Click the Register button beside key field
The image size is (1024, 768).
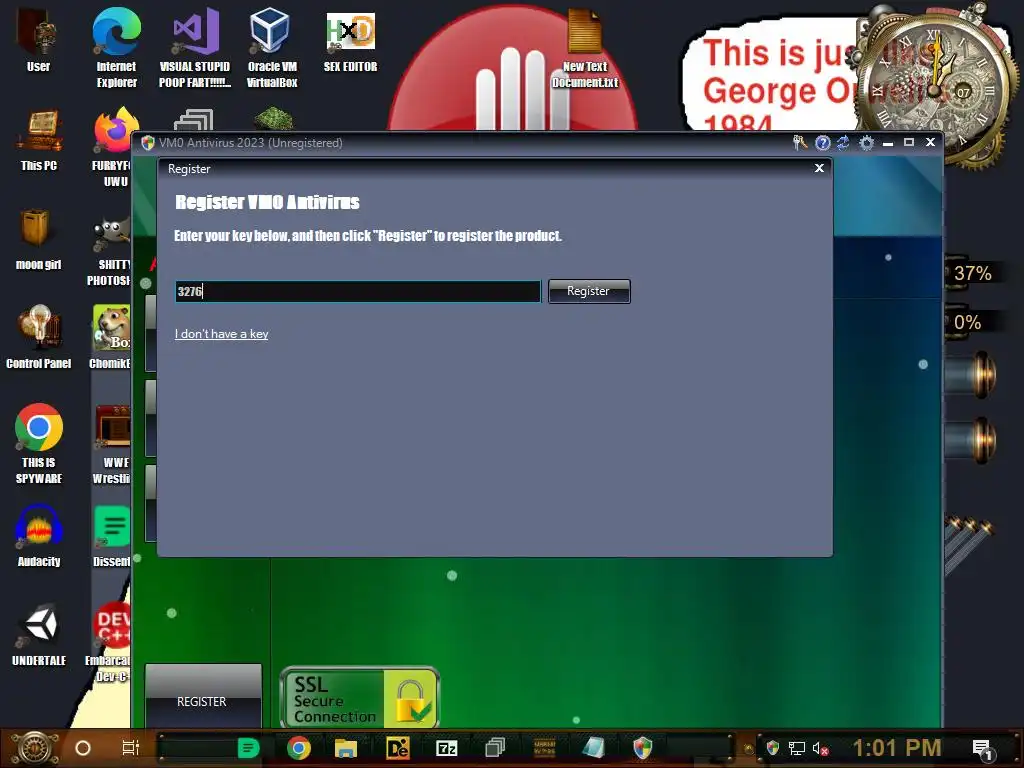click(589, 291)
